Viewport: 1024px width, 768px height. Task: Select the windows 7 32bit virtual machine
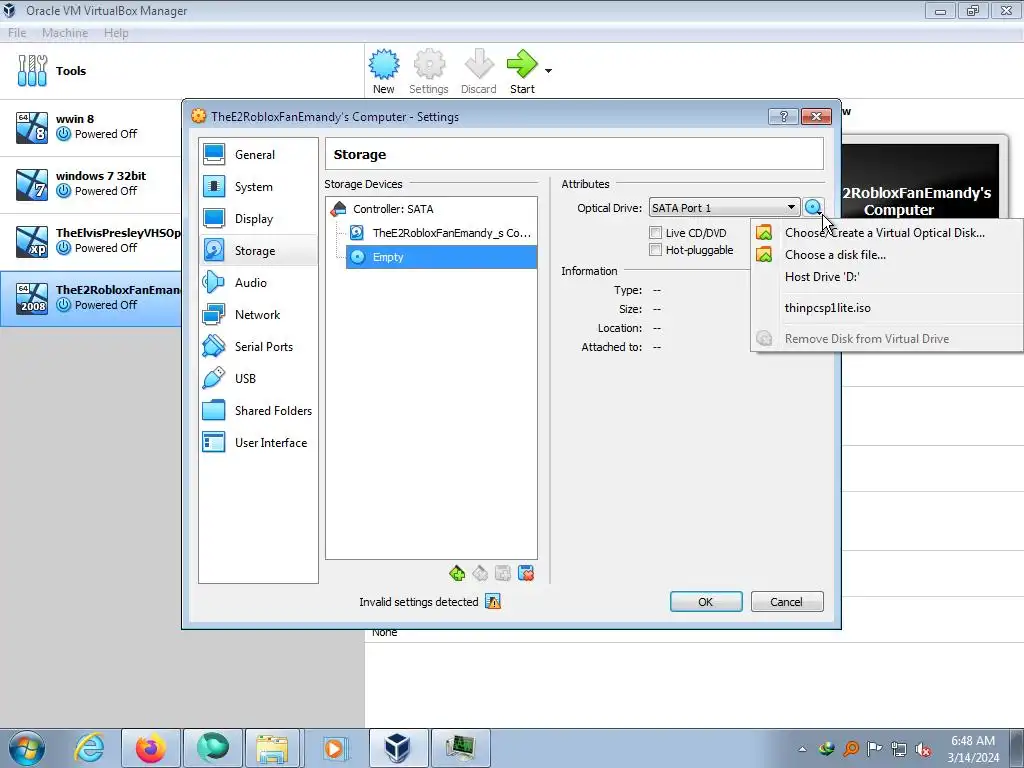[91, 184]
